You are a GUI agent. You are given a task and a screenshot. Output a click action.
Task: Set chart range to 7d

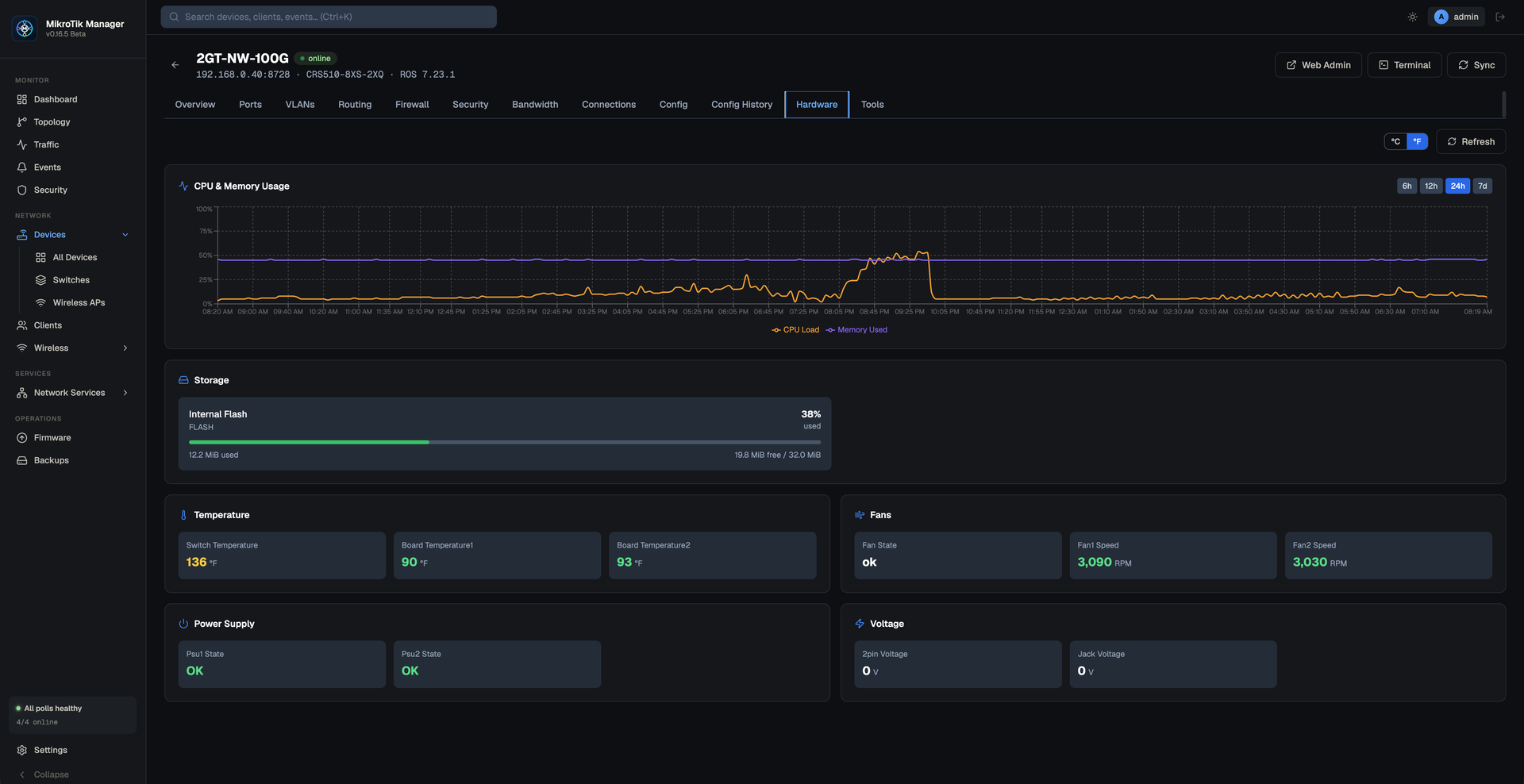pos(1482,186)
